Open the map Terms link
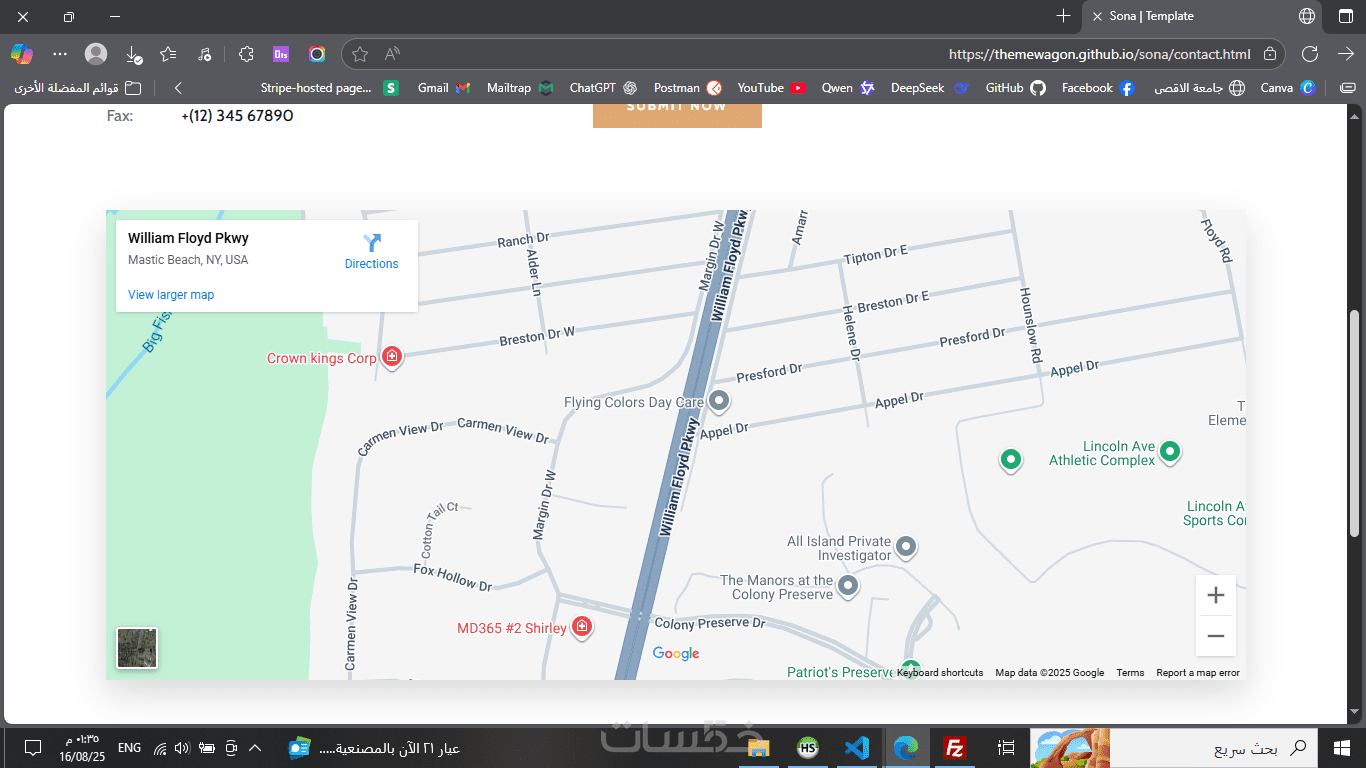This screenshot has width=1366, height=768. (x=1130, y=673)
